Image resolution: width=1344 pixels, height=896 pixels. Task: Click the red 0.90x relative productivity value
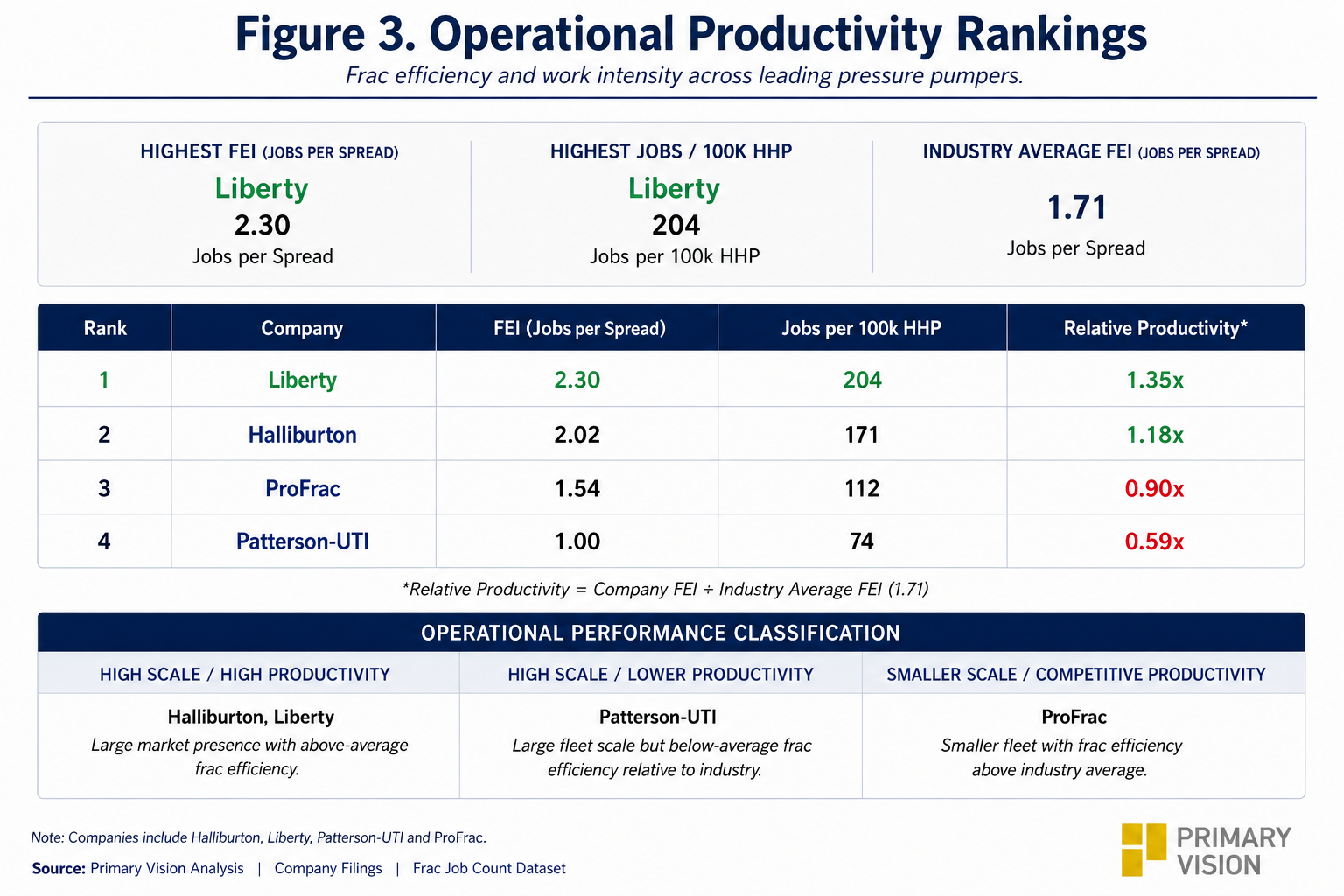pyautogui.click(x=1154, y=489)
